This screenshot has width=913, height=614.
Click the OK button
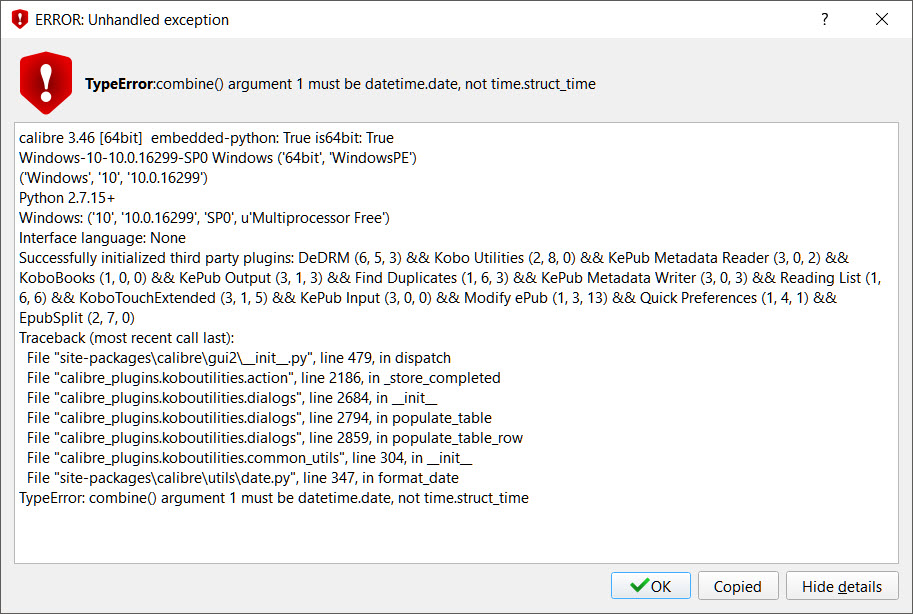coord(650,585)
